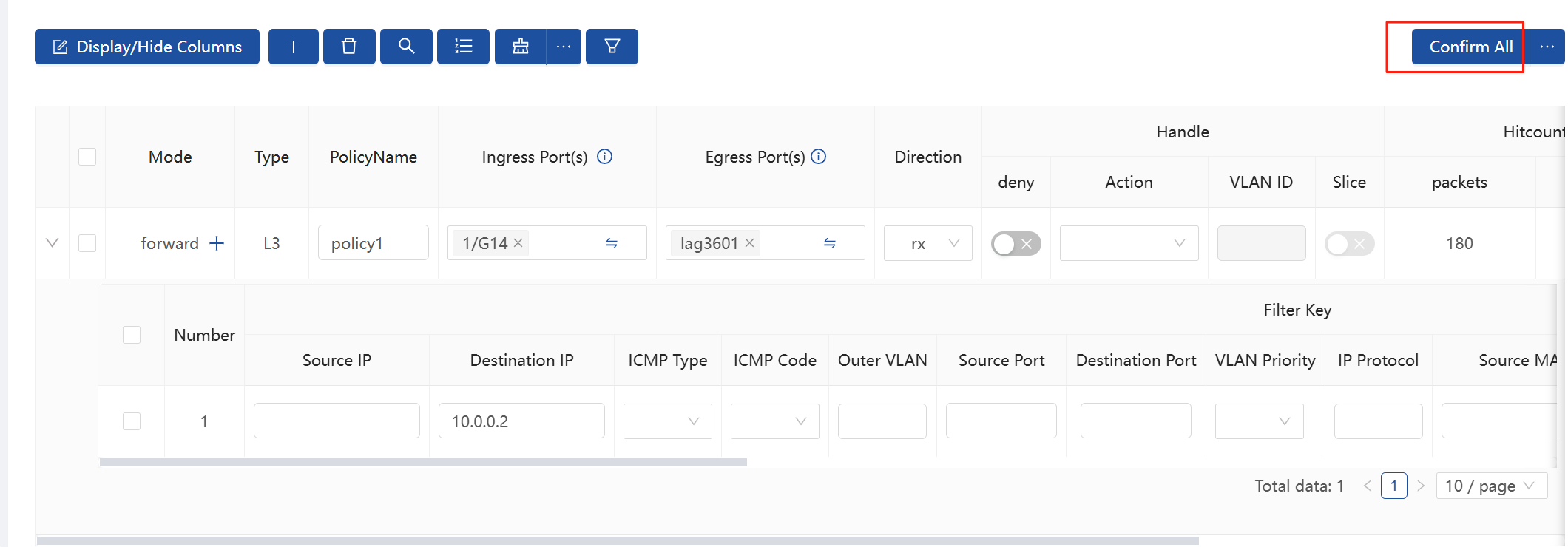Click the Outer VLAN input field
Image resolution: width=1568 pixels, height=547 pixels.
click(882, 421)
